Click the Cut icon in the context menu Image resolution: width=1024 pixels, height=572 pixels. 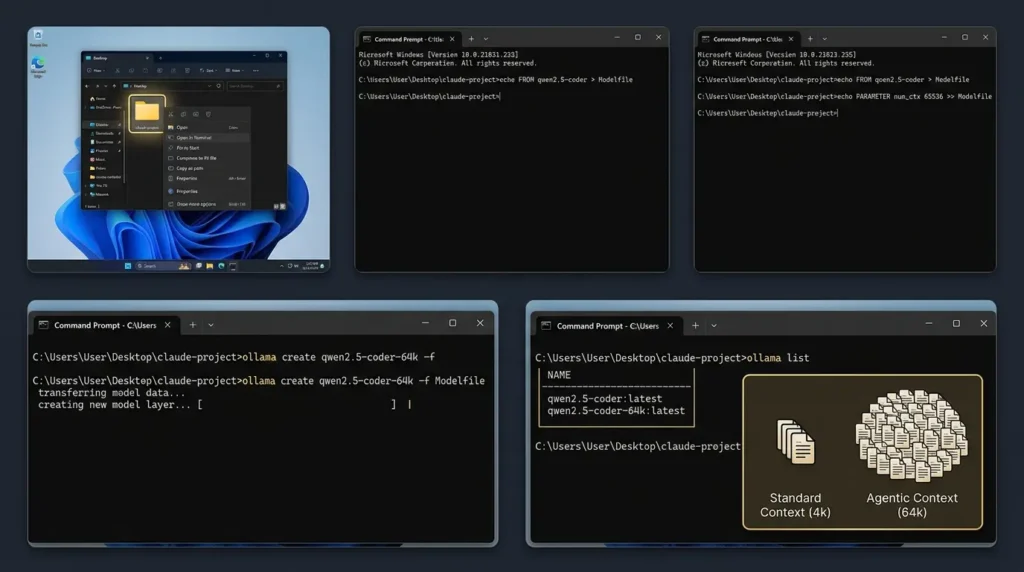coord(171,114)
